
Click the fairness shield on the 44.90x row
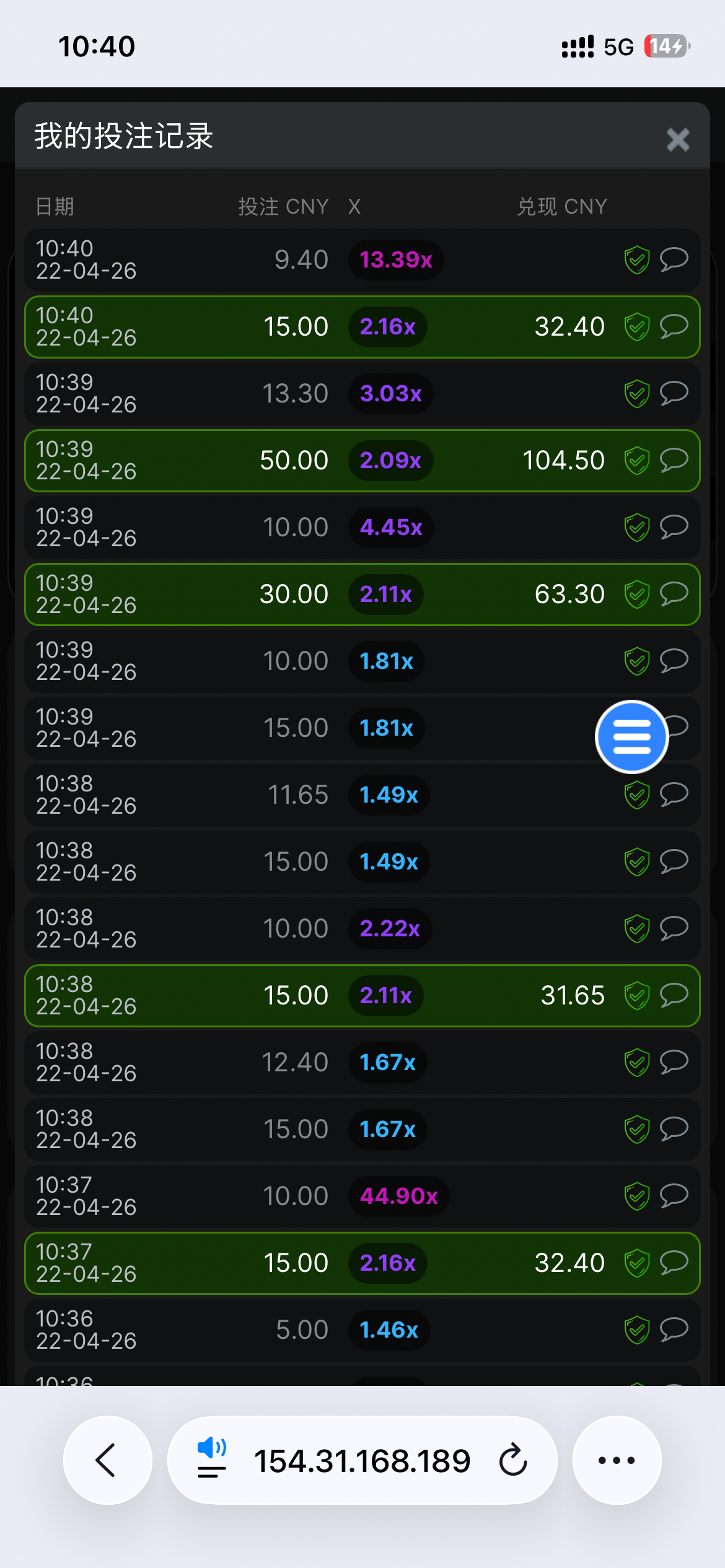coord(636,1196)
